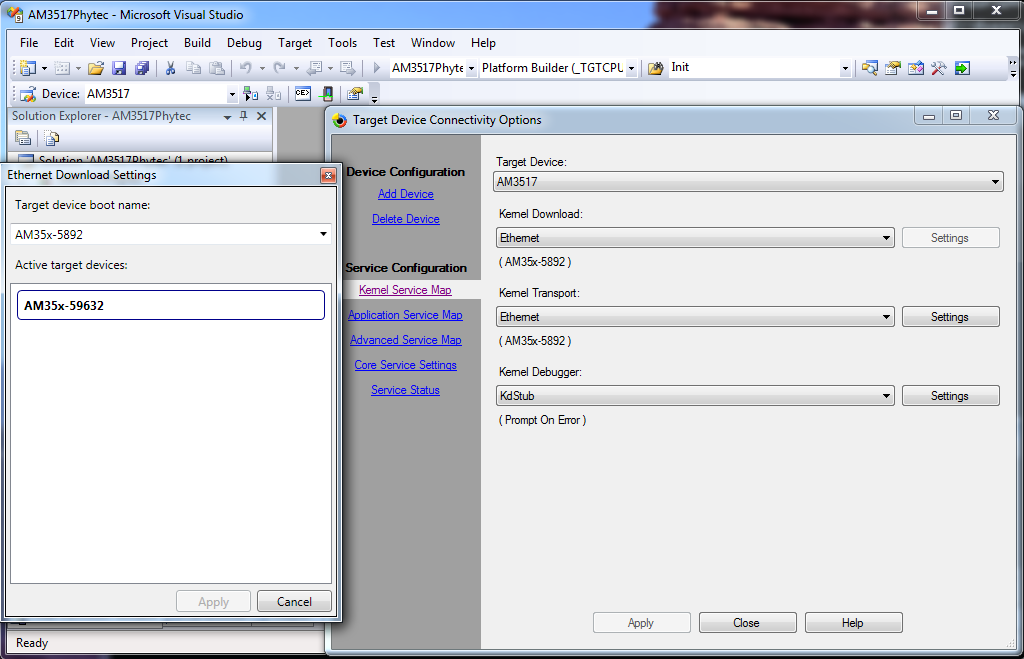1024x659 pixels.
Task: Click the Paste clipboard icon
Action: point(217,68)
